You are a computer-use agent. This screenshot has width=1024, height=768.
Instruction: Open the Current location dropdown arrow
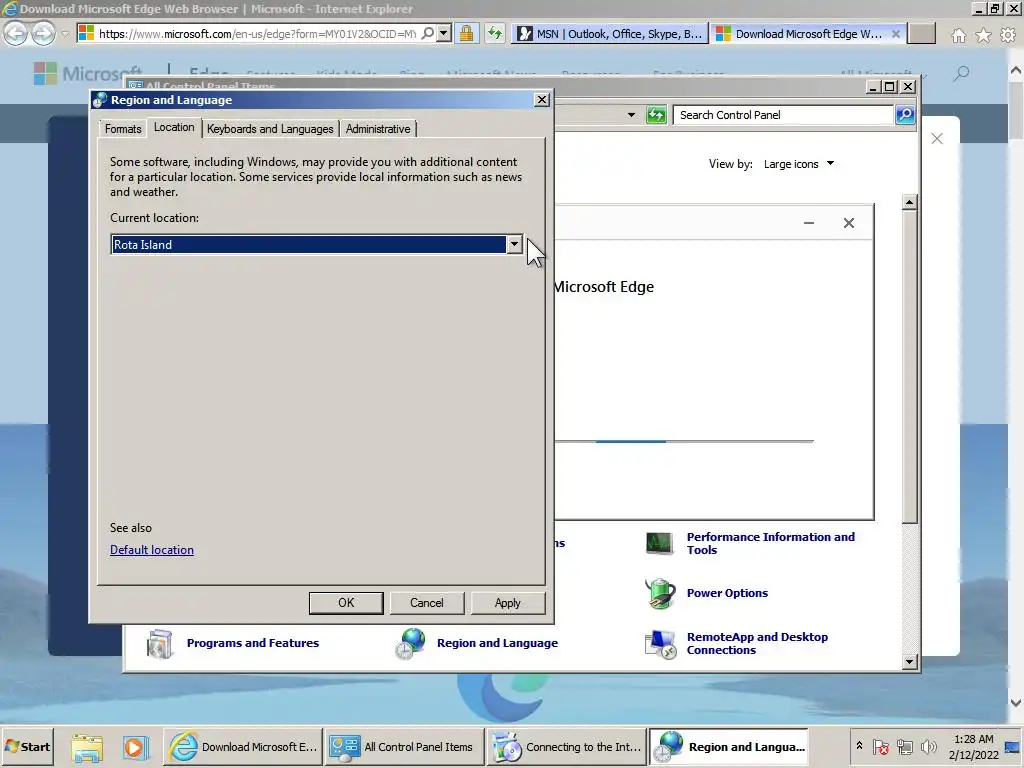point(515,244)
